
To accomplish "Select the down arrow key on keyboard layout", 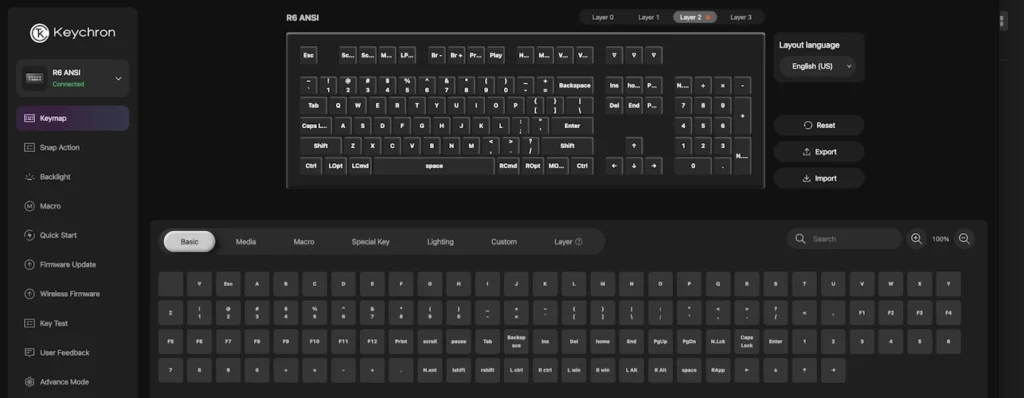I will [x=633, y=166].
